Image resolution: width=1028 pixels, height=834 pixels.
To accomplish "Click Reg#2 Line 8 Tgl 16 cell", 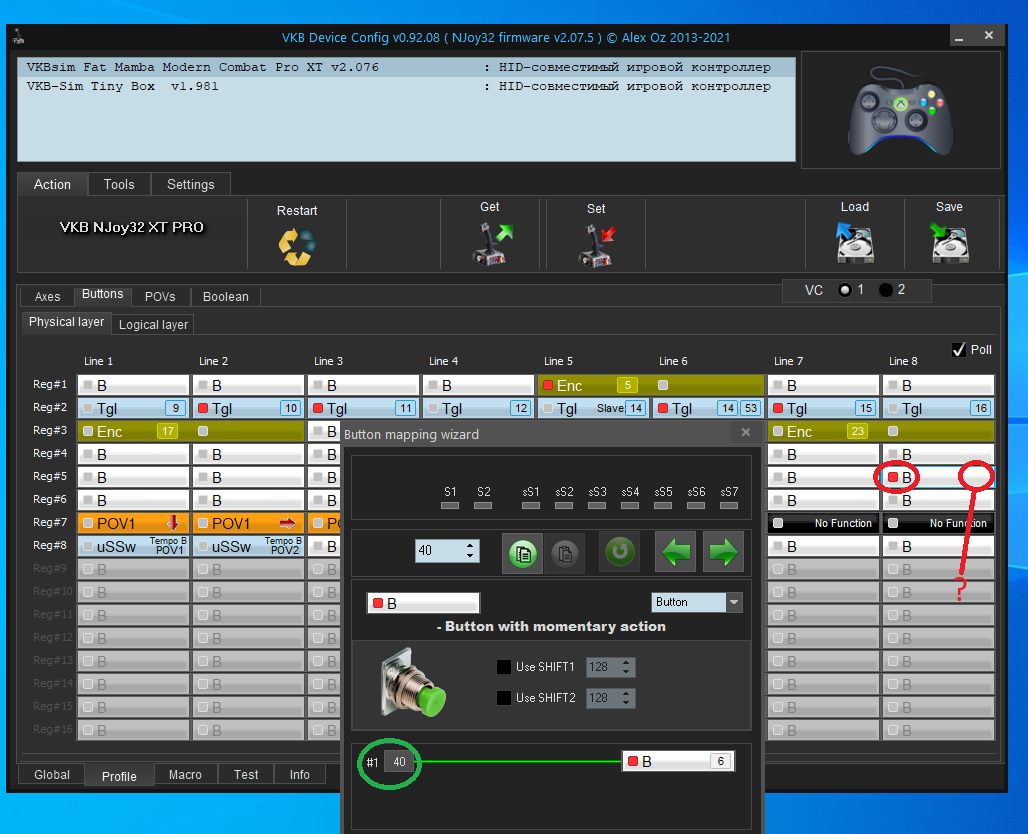I will coord(938,408).
